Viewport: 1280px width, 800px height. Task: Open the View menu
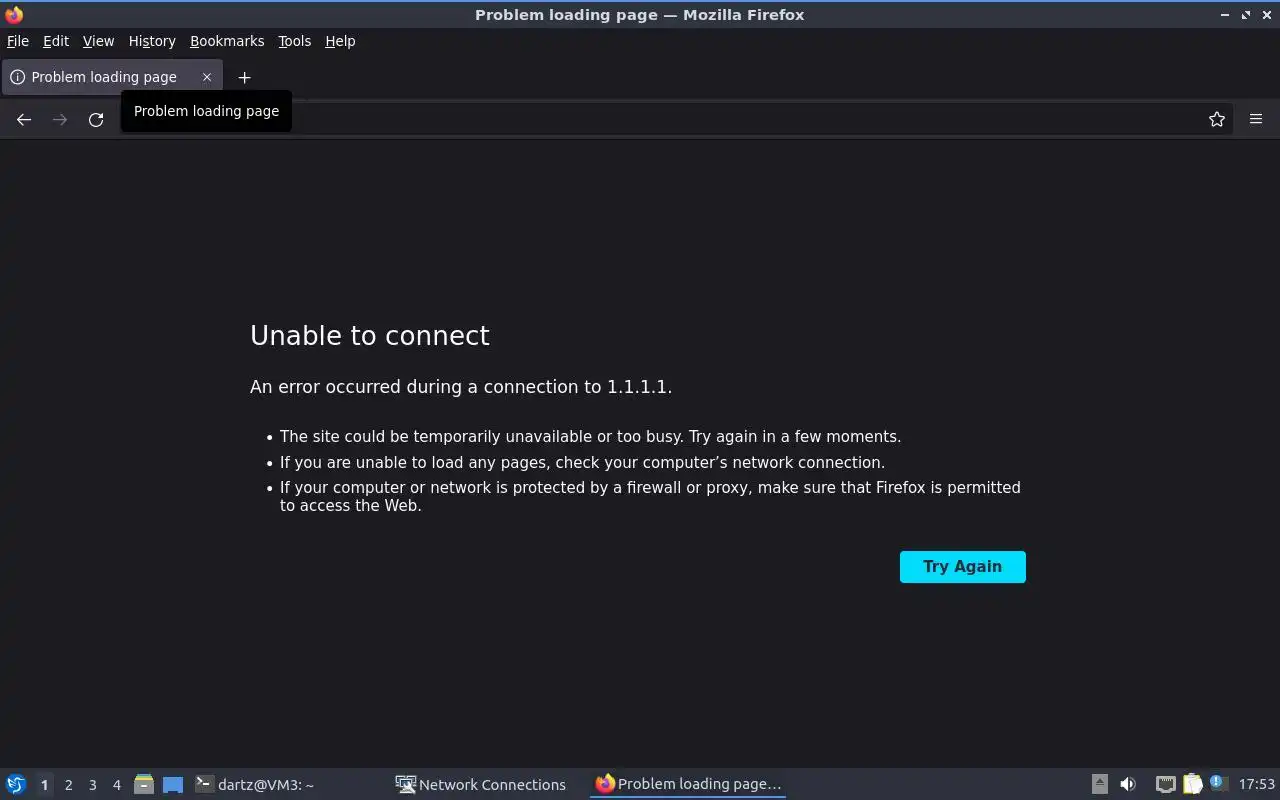pos(98,41)
